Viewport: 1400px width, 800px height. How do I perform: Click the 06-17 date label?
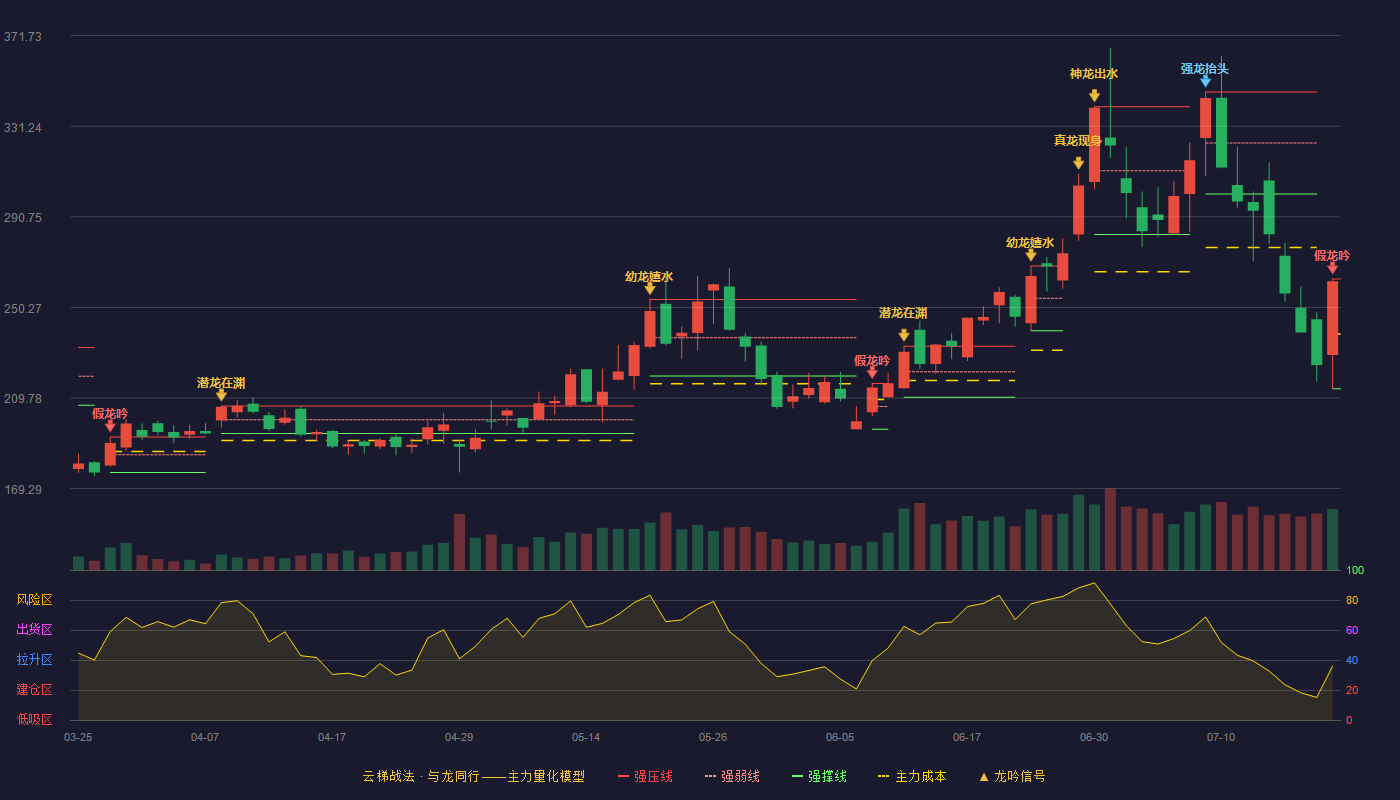[x=967, y=737]
